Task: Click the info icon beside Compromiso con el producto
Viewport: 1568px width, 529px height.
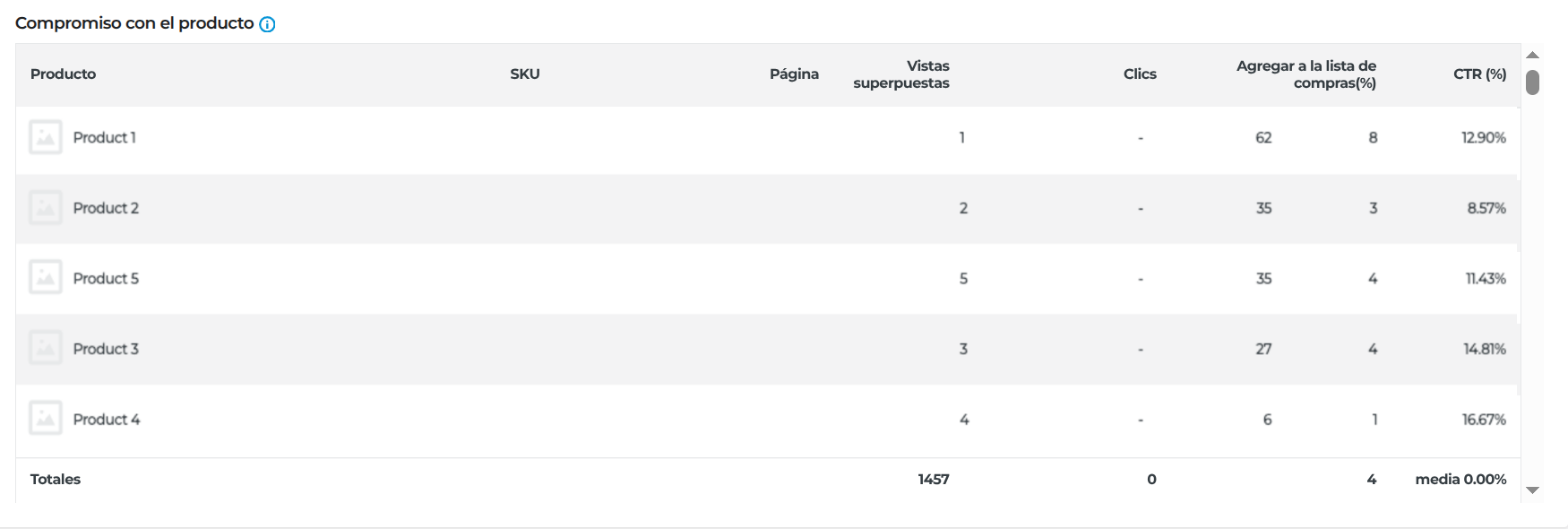Action: 267,24
